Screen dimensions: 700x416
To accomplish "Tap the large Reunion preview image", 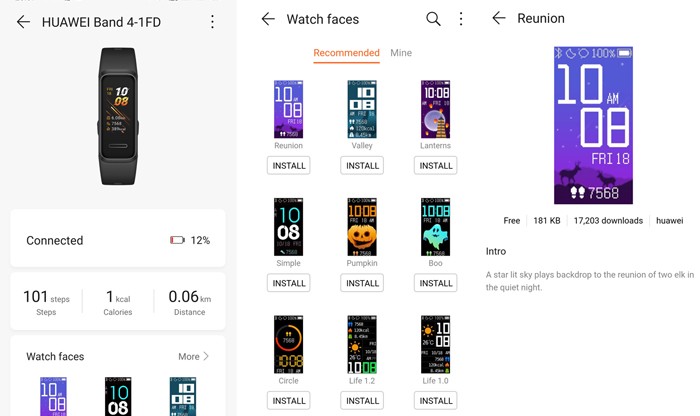I will pos(593,125).
